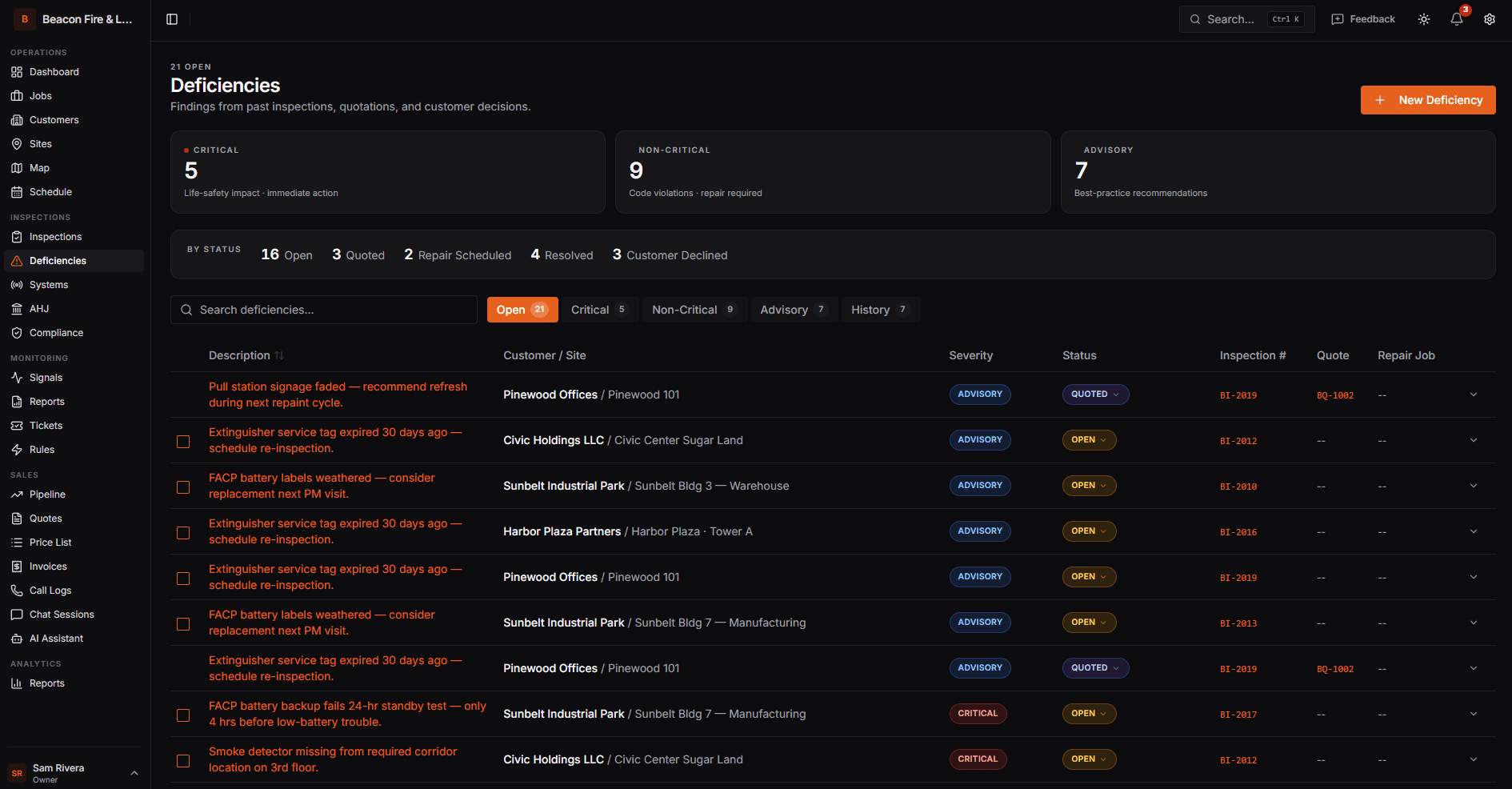
Task: Switch to the Critical filter tab
Action: pos(599,310)
